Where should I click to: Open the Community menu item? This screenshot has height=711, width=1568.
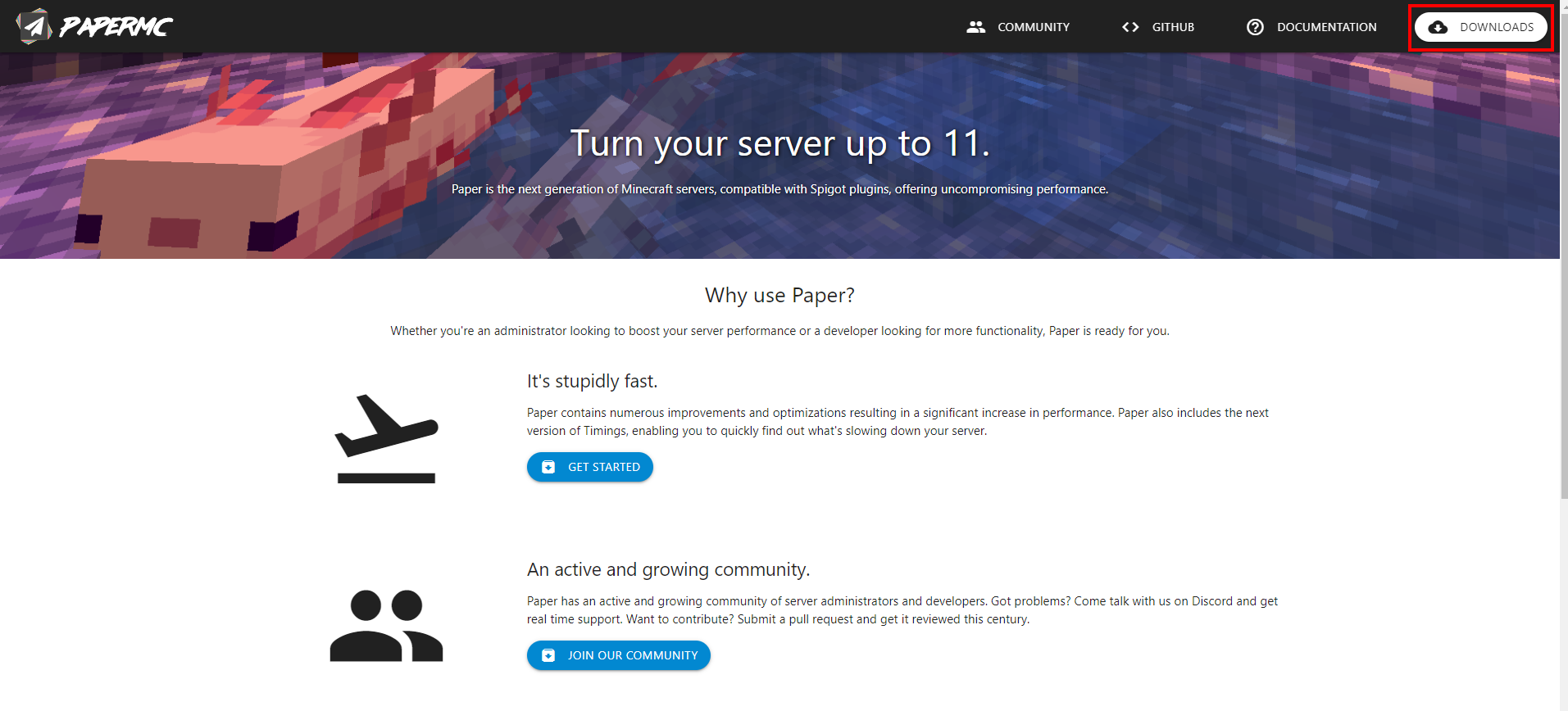[1018, 27]
